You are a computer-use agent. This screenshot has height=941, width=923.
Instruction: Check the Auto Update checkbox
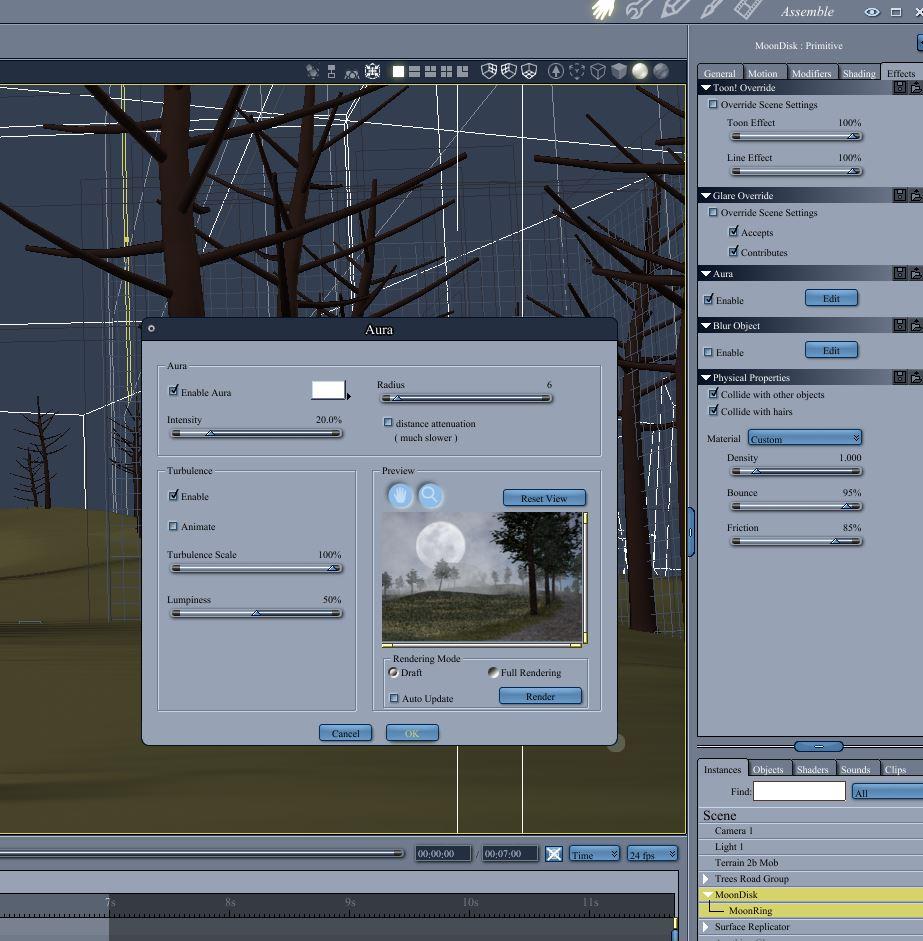point(394,698)
